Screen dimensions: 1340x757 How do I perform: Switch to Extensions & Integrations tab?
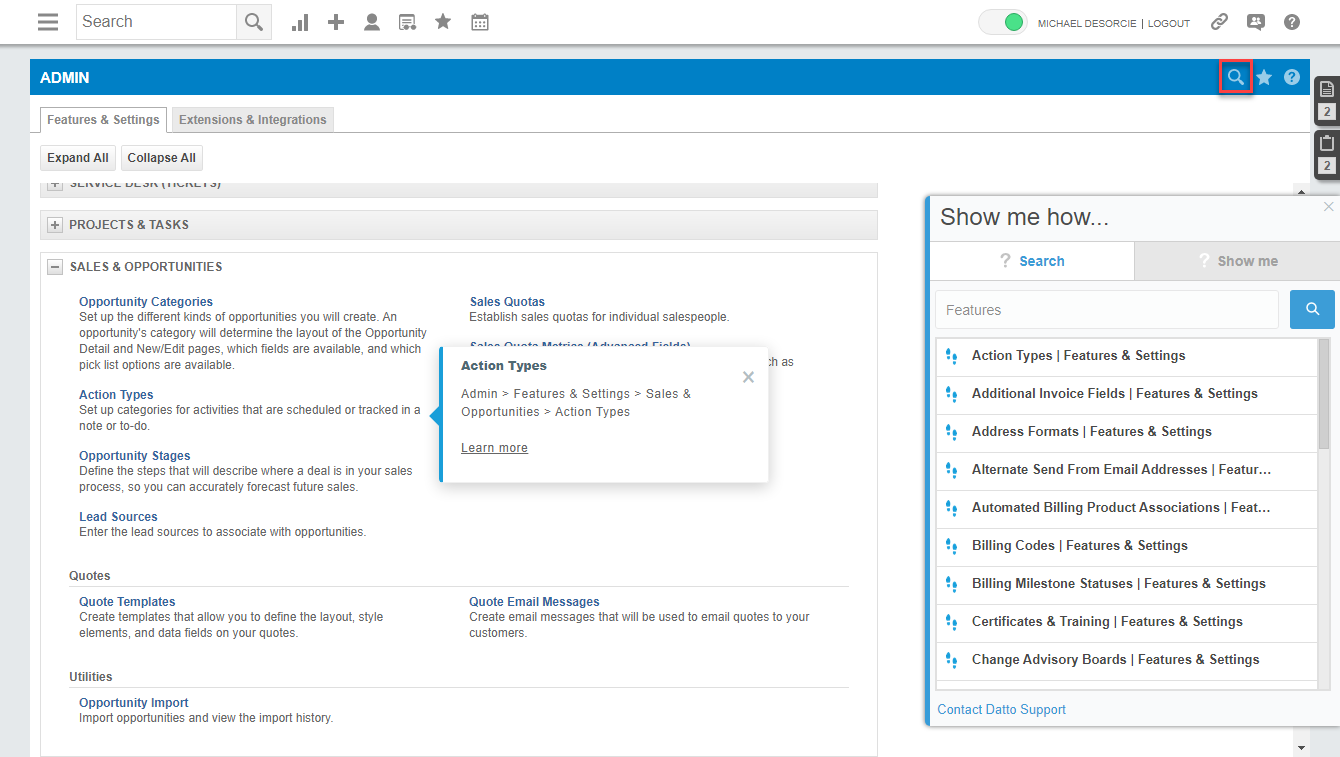point(252,120)
